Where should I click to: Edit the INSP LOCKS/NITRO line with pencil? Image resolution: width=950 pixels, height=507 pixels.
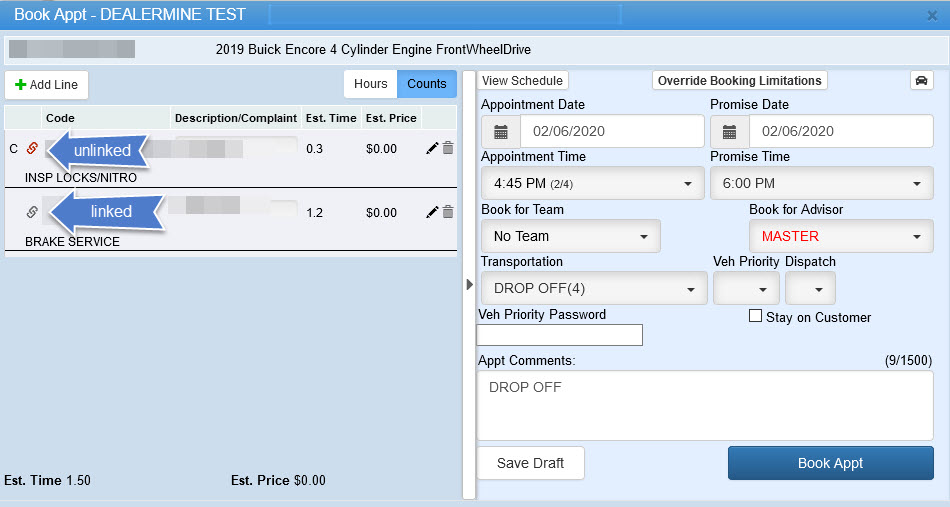point(432,148)
